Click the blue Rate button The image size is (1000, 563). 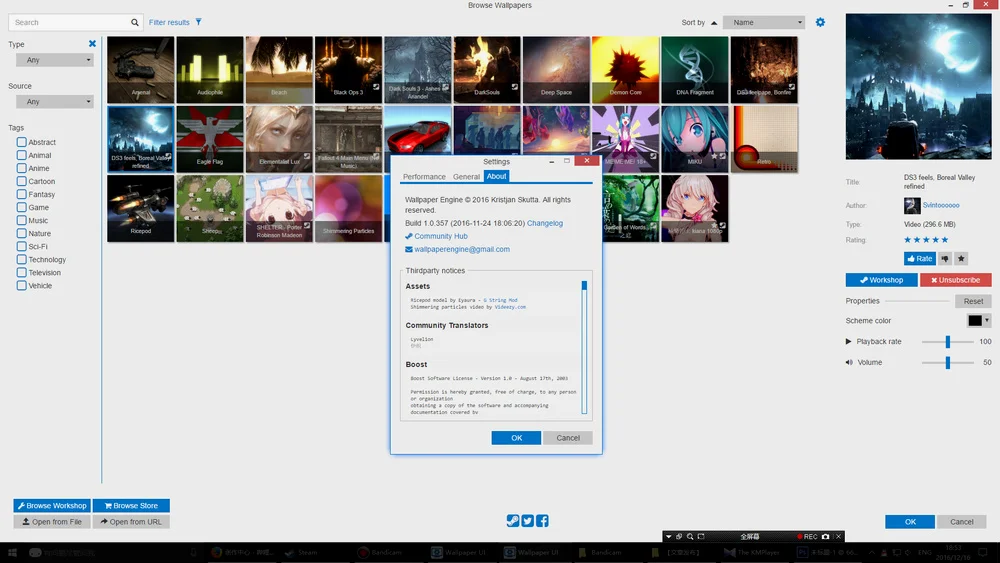[920, 258]
